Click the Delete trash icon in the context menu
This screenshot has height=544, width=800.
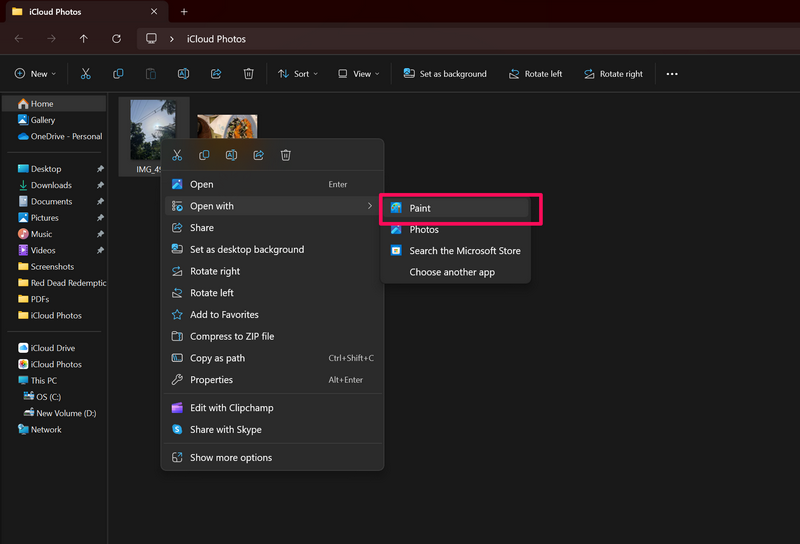pyautogui.click(x=285, y=155)
